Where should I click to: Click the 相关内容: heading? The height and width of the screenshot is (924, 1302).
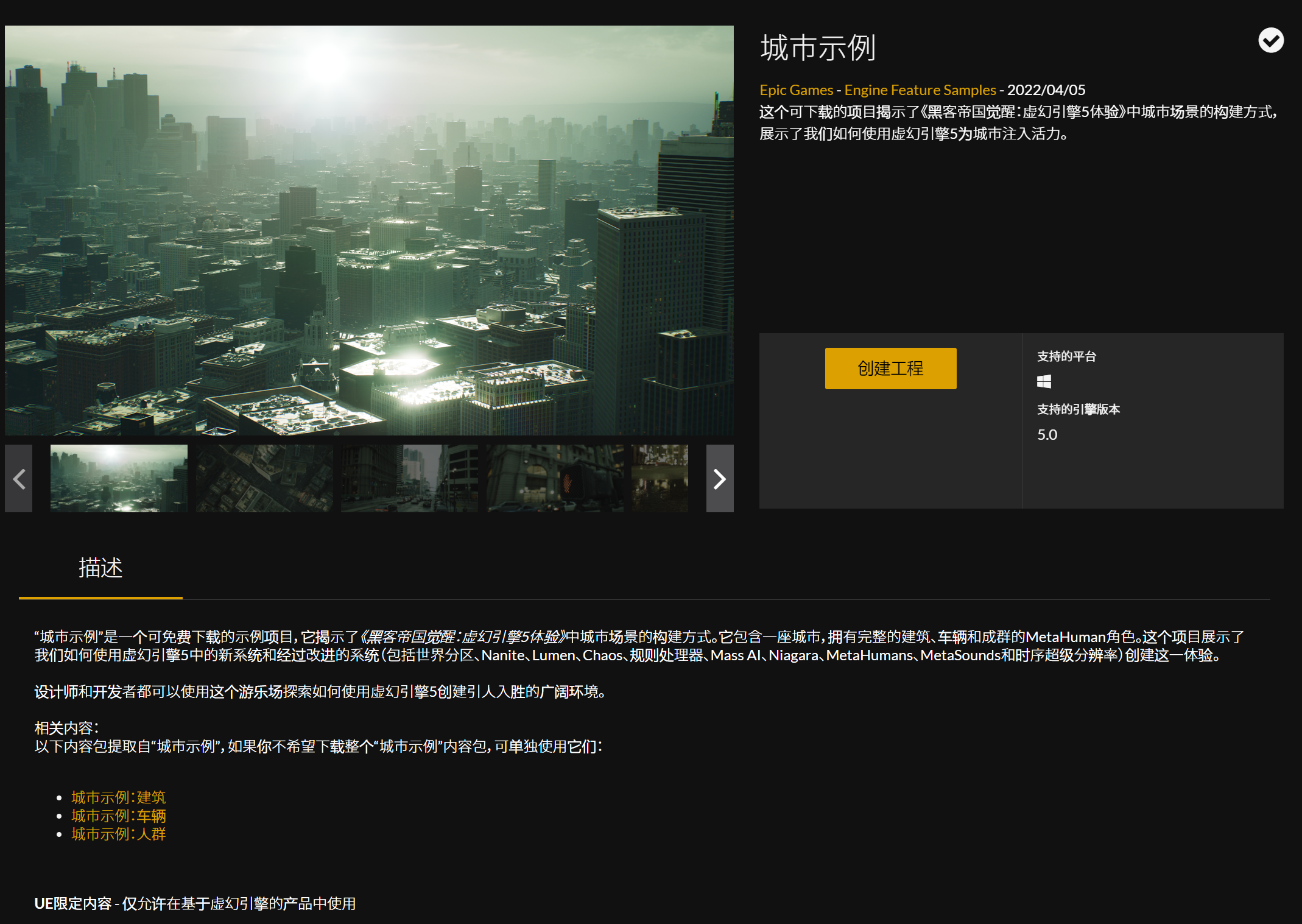[x=66, y=728]
